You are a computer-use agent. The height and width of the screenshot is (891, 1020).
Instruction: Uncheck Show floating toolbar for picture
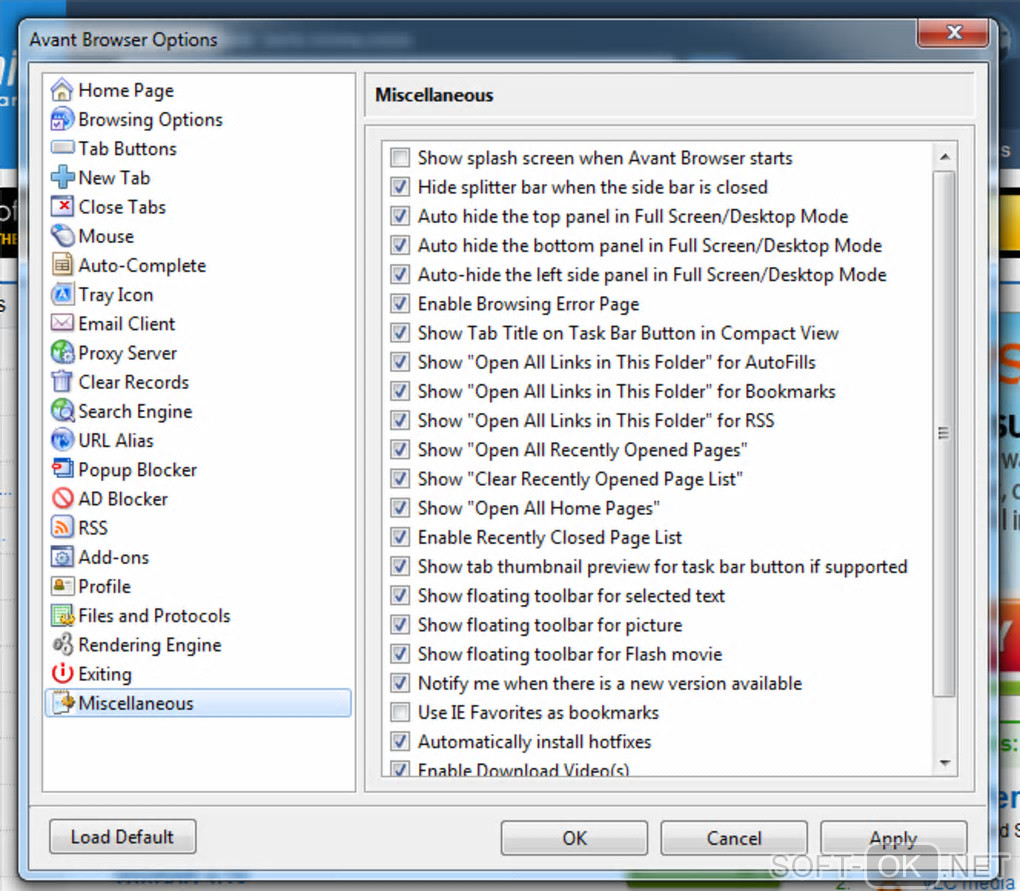point(399,624)
